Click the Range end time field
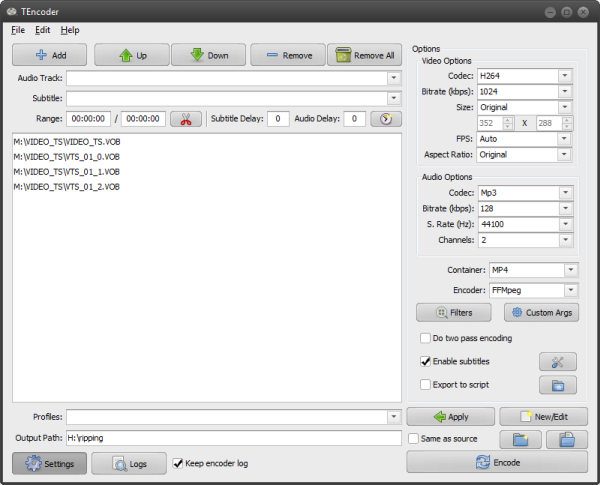 pyautogui.click(x=143, y=119)
